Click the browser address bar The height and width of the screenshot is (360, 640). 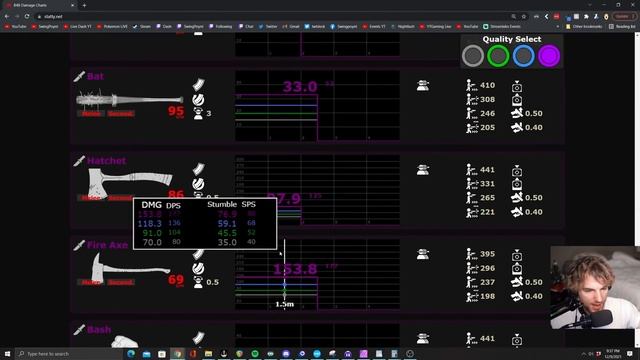point(273,16)
